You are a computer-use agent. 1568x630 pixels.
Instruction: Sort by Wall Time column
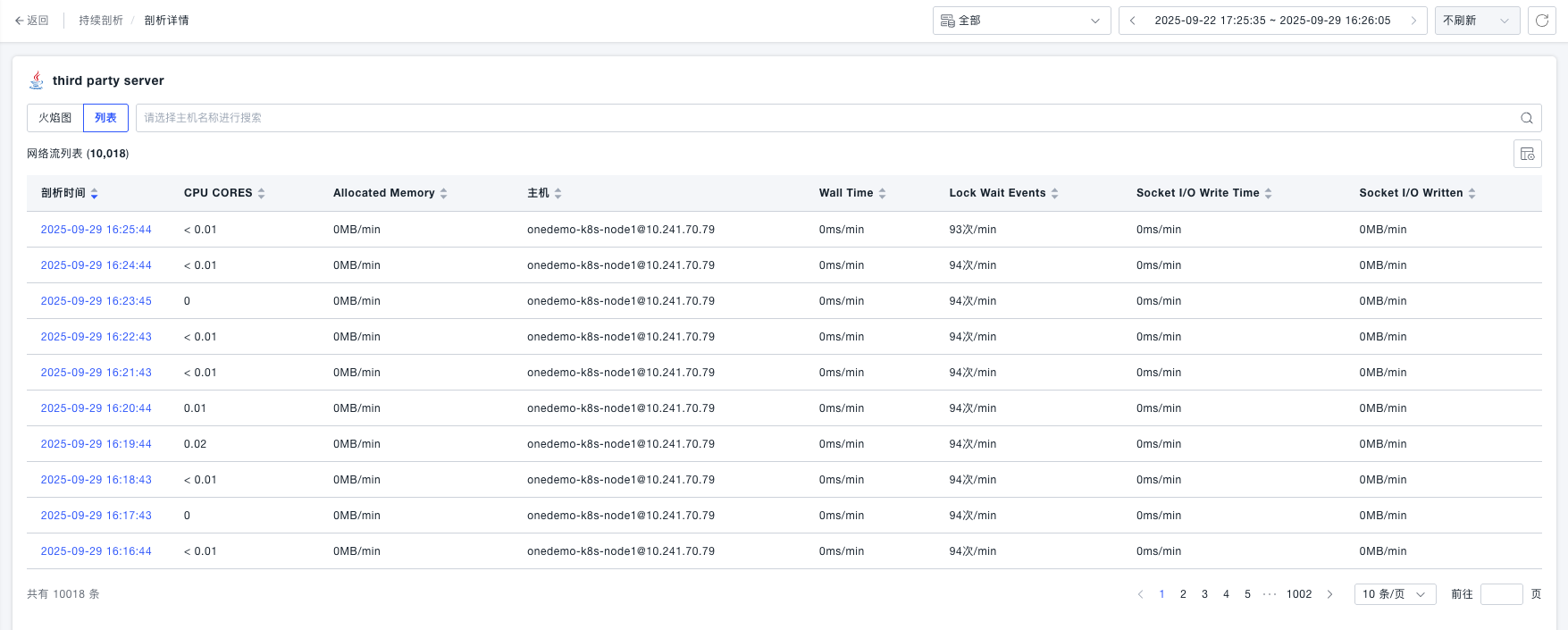pyautogui.click(x=882, y=193)
